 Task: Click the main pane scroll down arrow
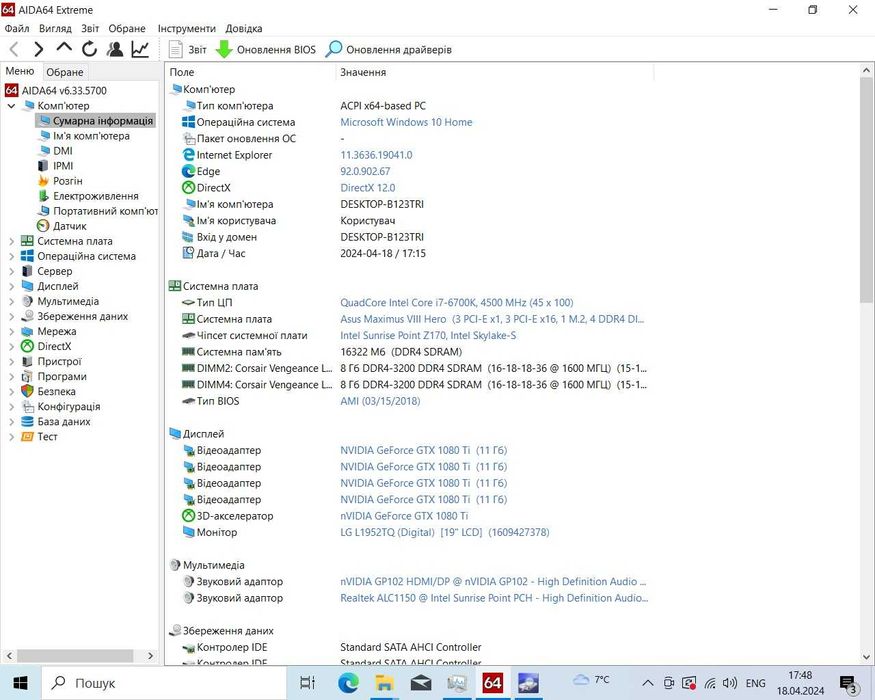click(866, 658)
